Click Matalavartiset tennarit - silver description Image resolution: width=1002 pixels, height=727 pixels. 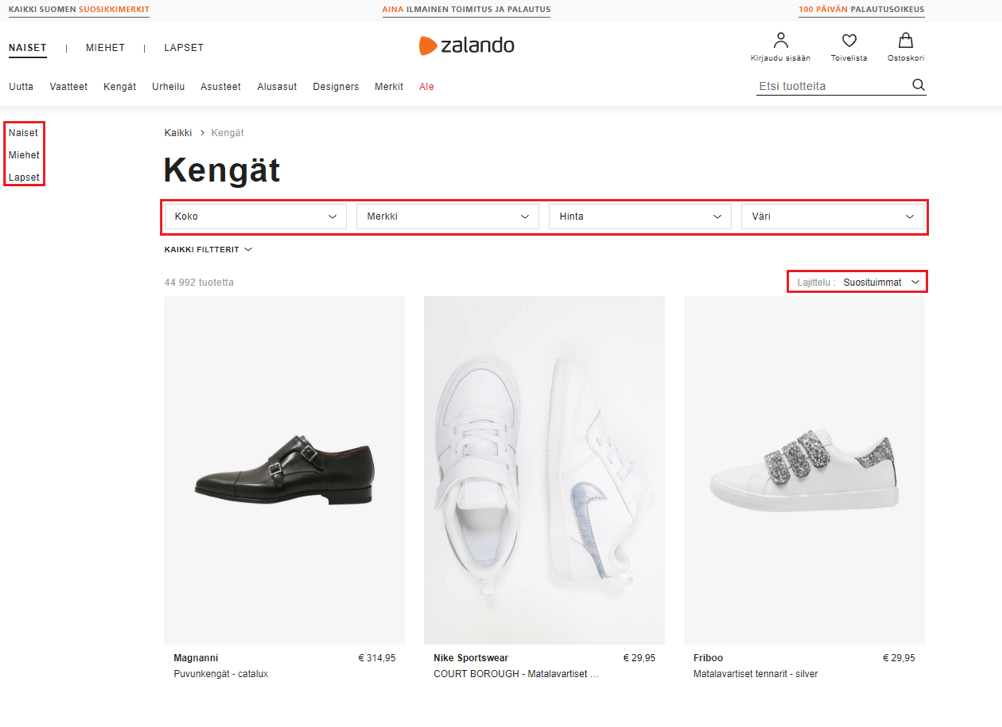coord(755,674)
